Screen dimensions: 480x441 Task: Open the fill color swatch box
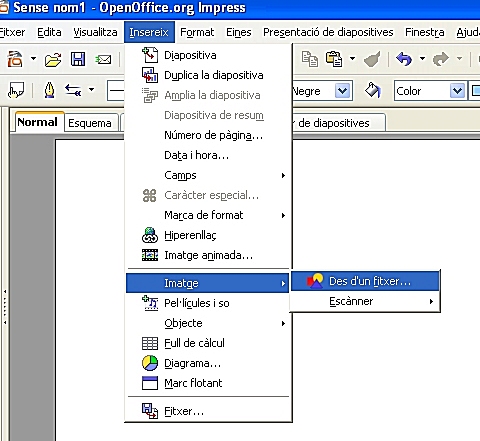(475, 91)
